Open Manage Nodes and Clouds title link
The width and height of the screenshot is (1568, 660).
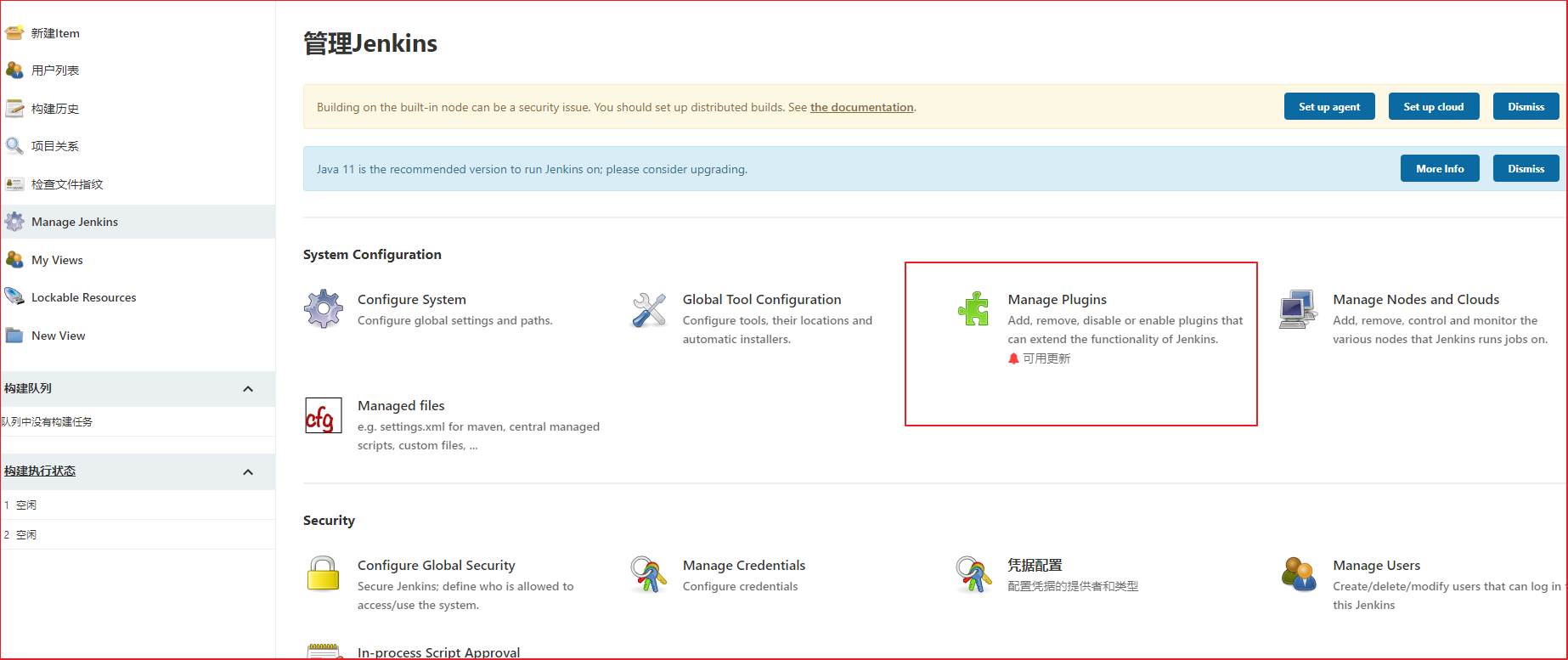coord(1416,299)
